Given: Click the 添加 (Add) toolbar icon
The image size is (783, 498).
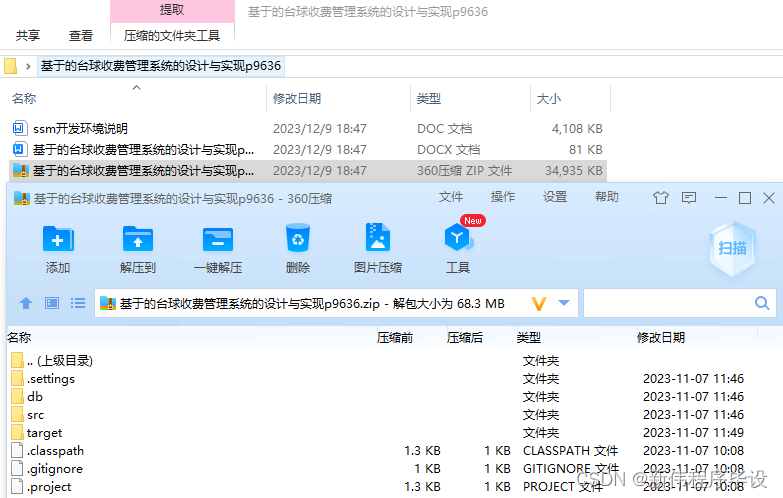Looking at the screenshot, I should 58,239.
